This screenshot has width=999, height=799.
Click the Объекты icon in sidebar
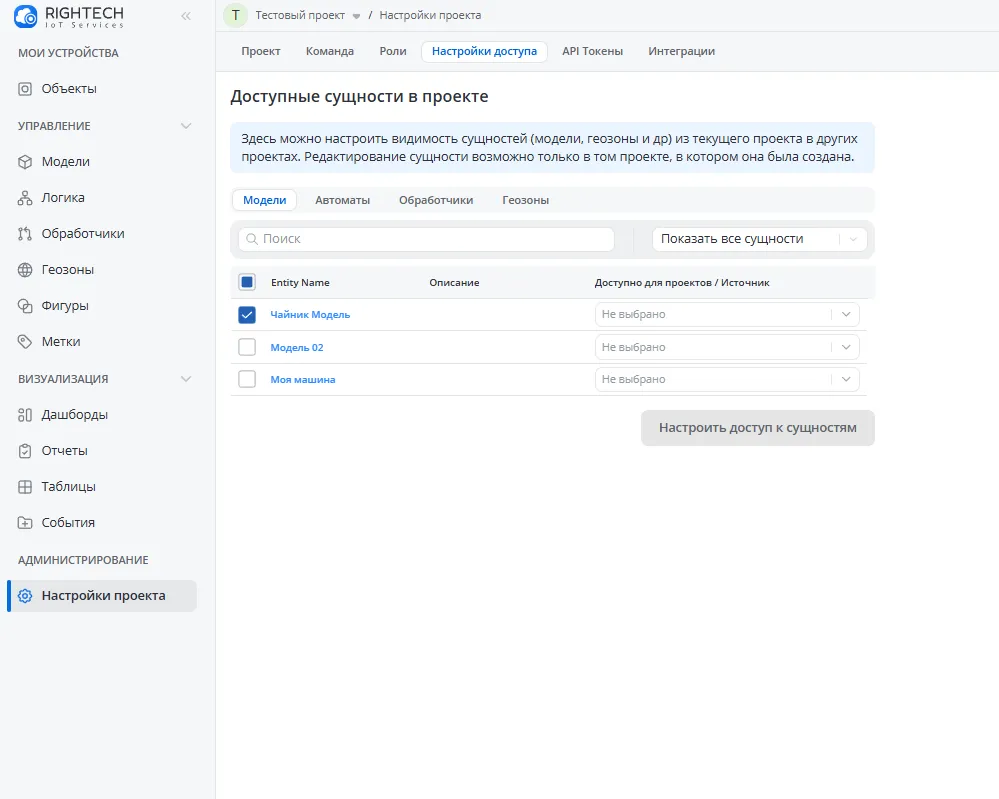point(26,89)
